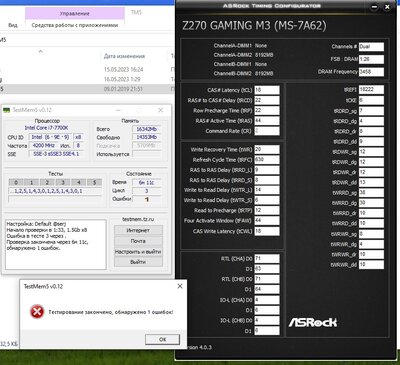Select the file row dated 09.01.2019
400x365 pixels.
87,89
